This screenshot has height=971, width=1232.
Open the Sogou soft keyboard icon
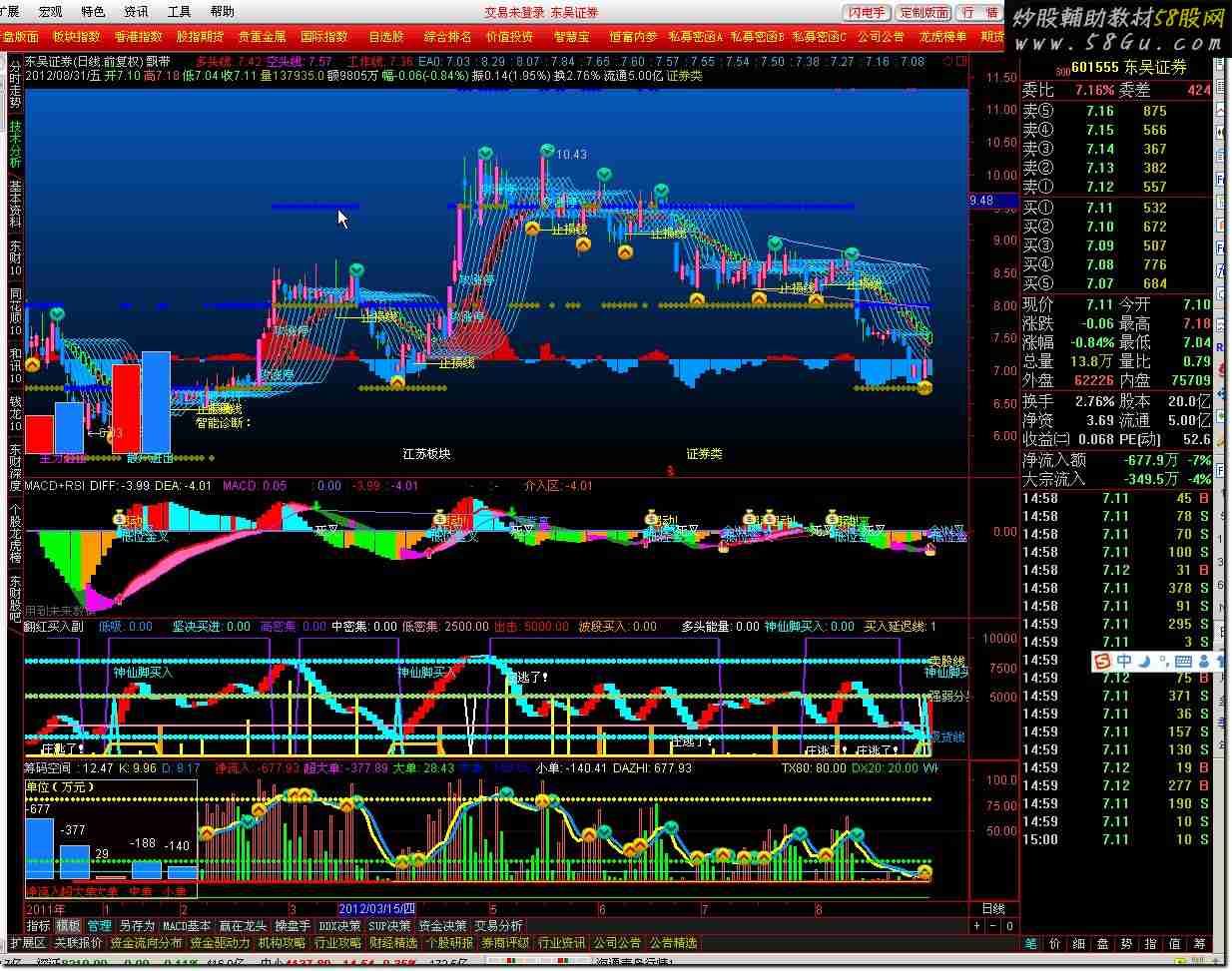click(1184, 662)
